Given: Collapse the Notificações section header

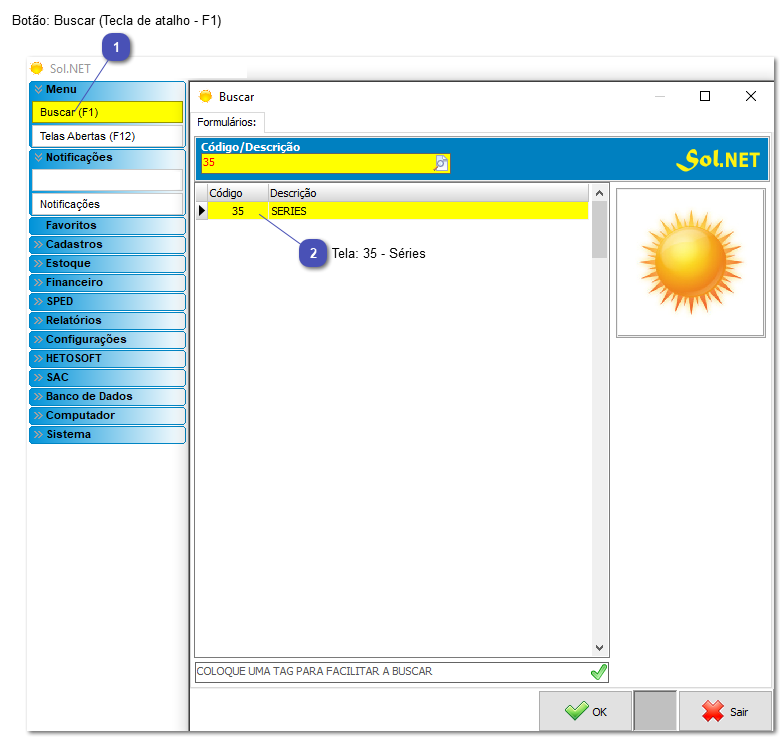Looking at the screenshot, I should pyautogui.click(x=107, y=158).
